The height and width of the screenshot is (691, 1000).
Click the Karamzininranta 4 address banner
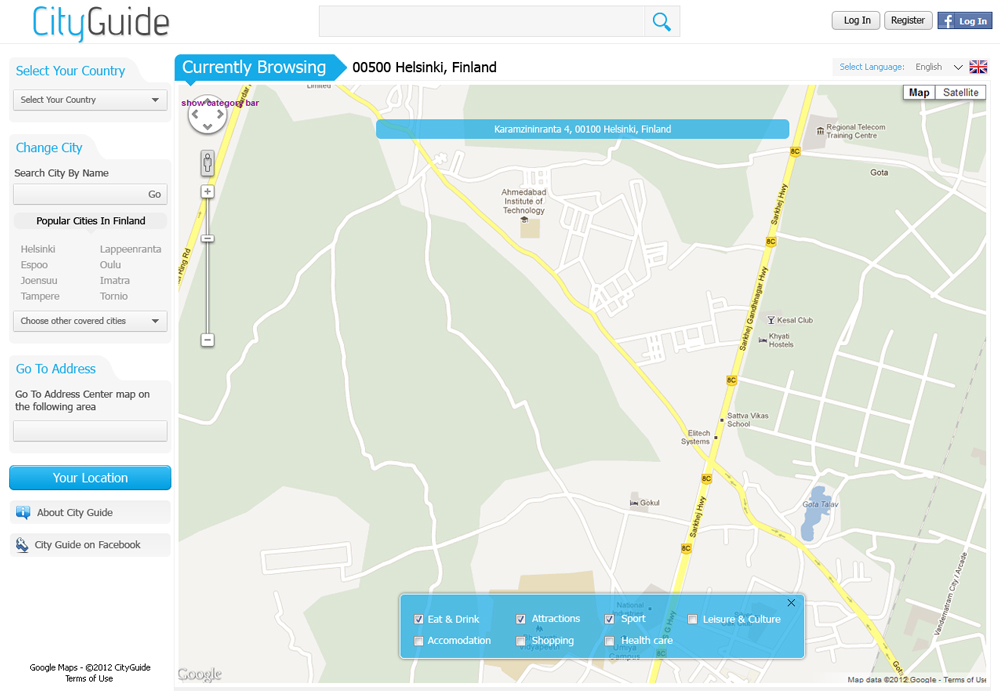(x=582, y=129)
